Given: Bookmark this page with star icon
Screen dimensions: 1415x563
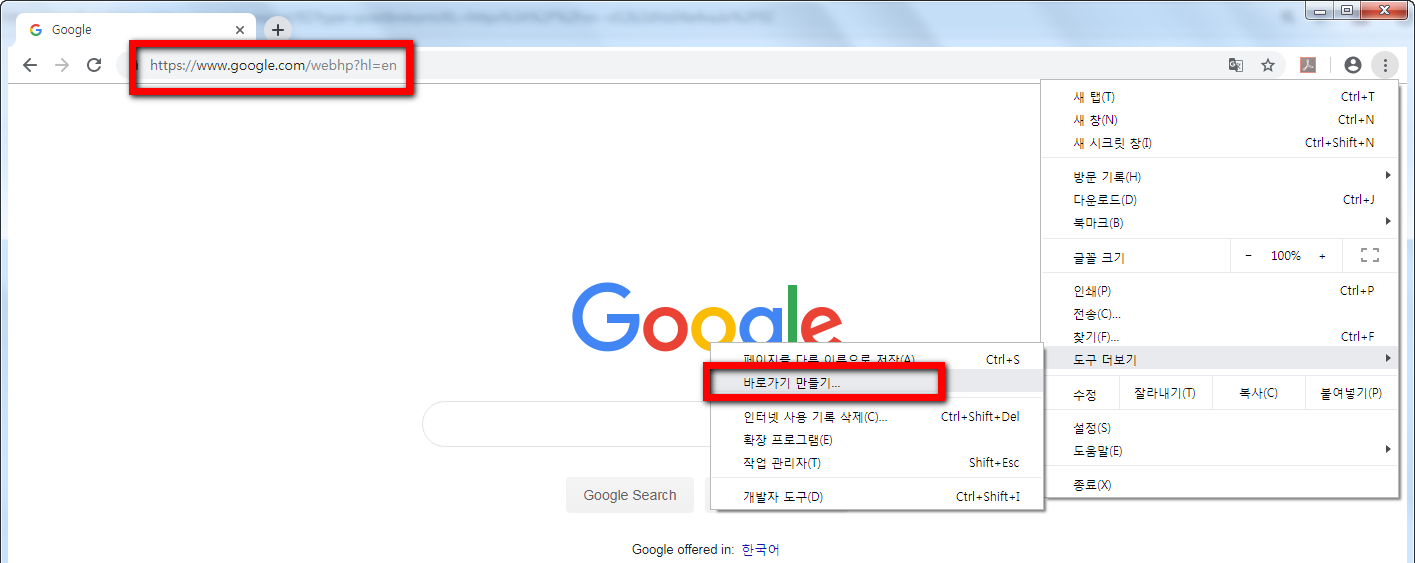Looking at the screenshot, I should (x=1268, y=65).
